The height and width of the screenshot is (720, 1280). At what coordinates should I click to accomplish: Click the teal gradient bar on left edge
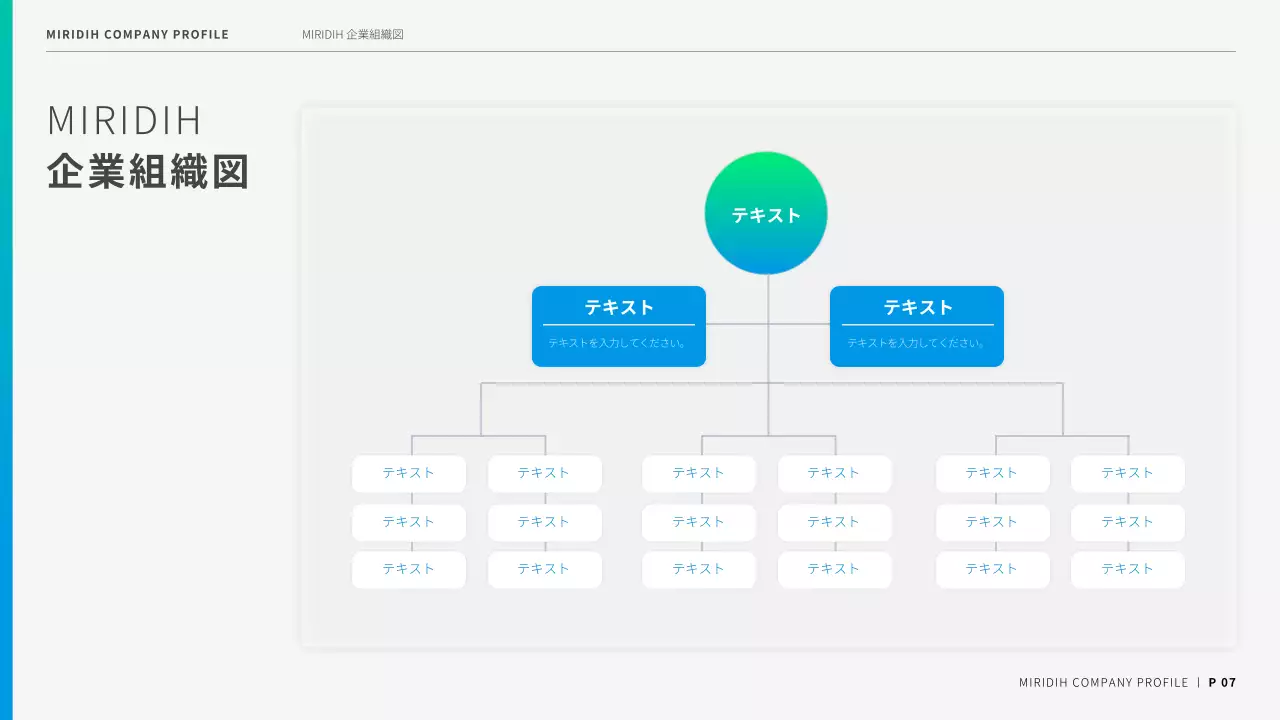click(6, 360)
